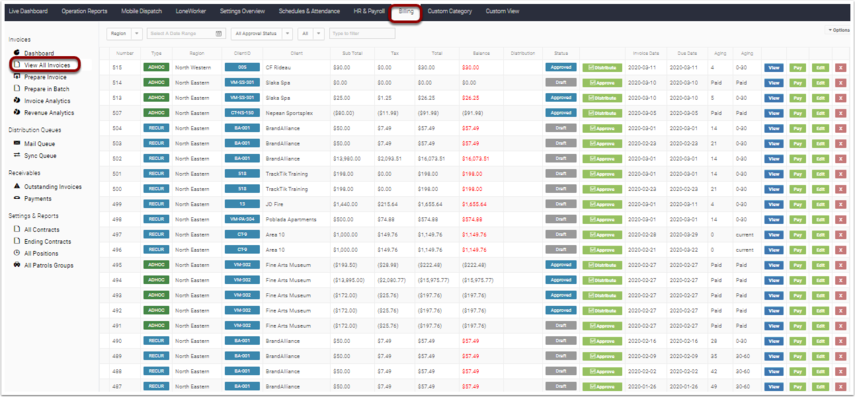Open the Custom Category tab

450,11
